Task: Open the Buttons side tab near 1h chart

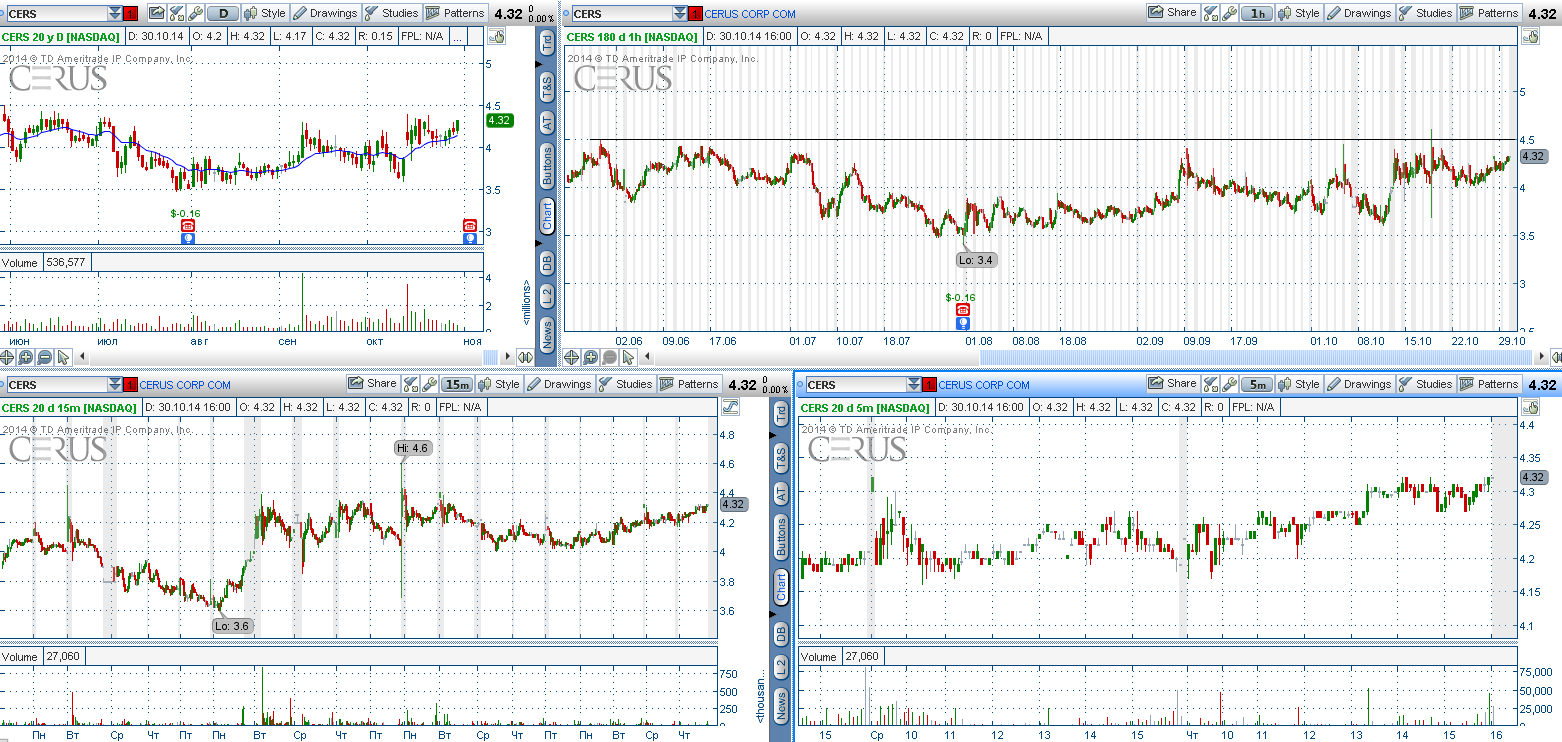Action: click(x=547, y=167)
